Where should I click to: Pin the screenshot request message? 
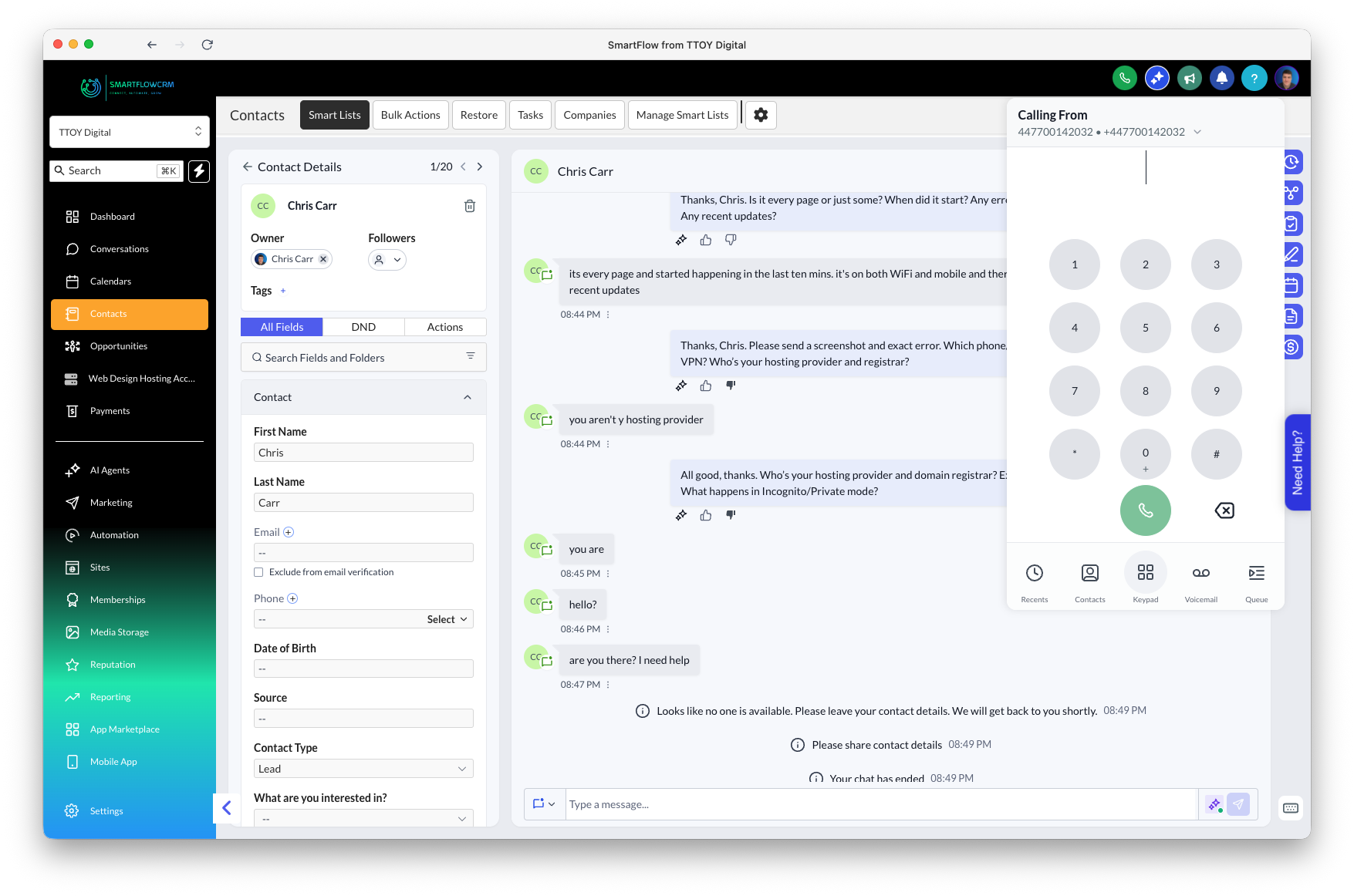(x=681, y=386)
